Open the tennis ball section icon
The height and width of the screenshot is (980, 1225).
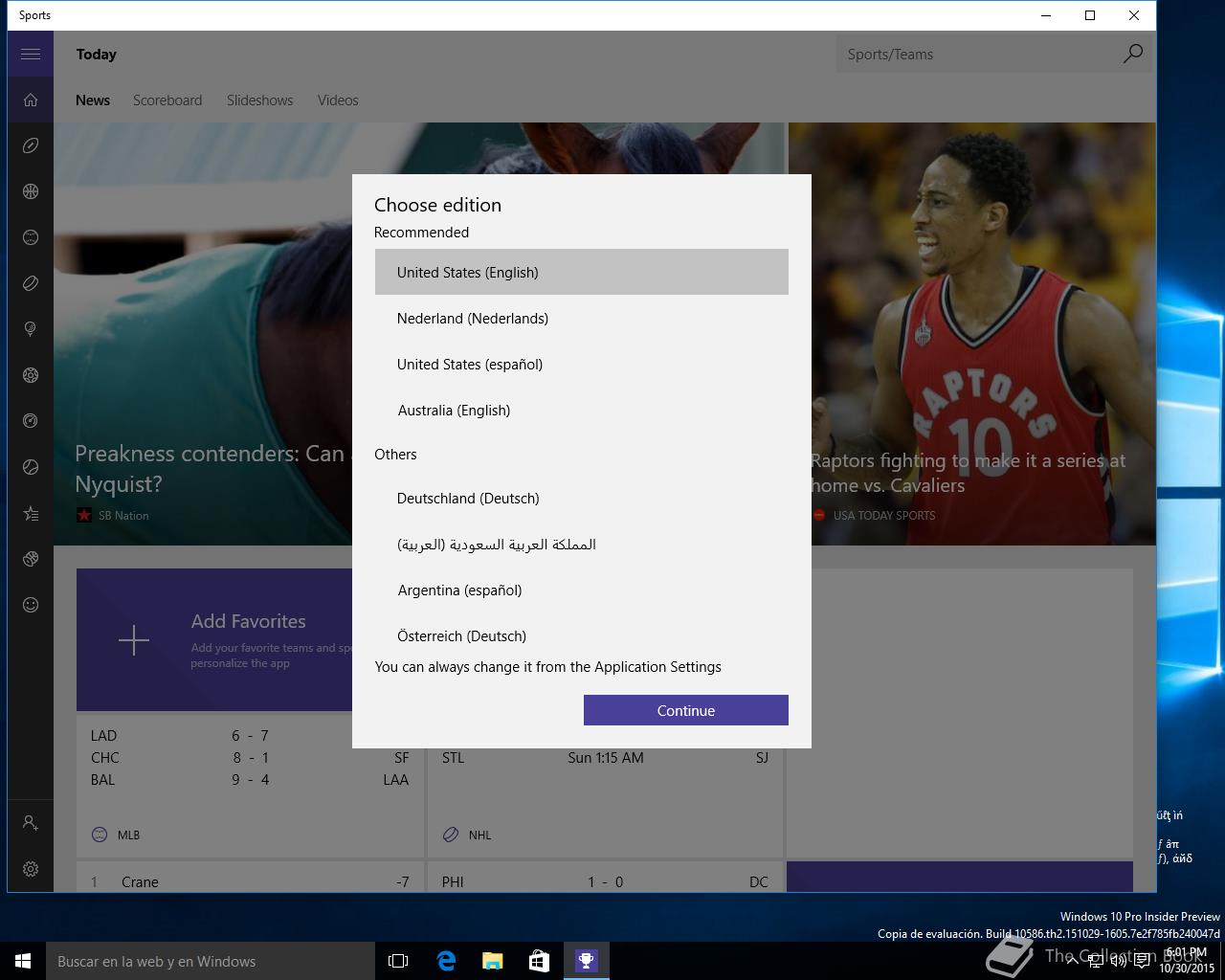pos(31,467)
